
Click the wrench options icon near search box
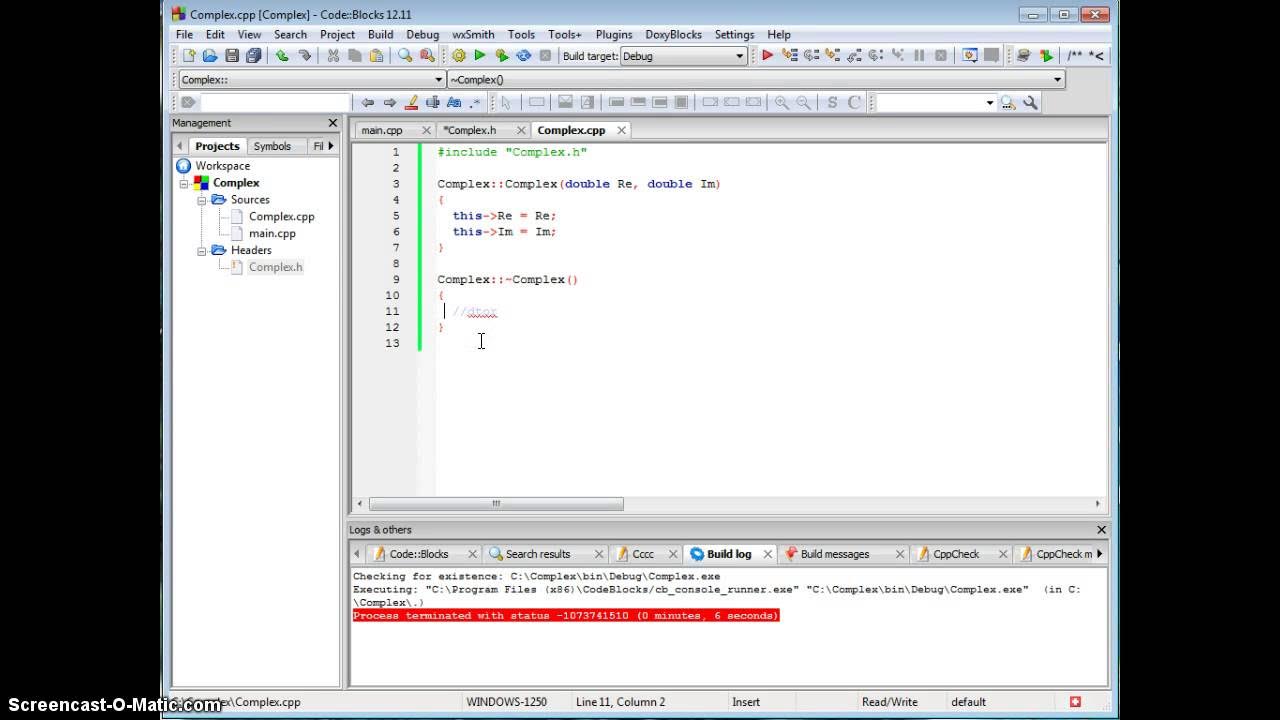point(1031,102)
